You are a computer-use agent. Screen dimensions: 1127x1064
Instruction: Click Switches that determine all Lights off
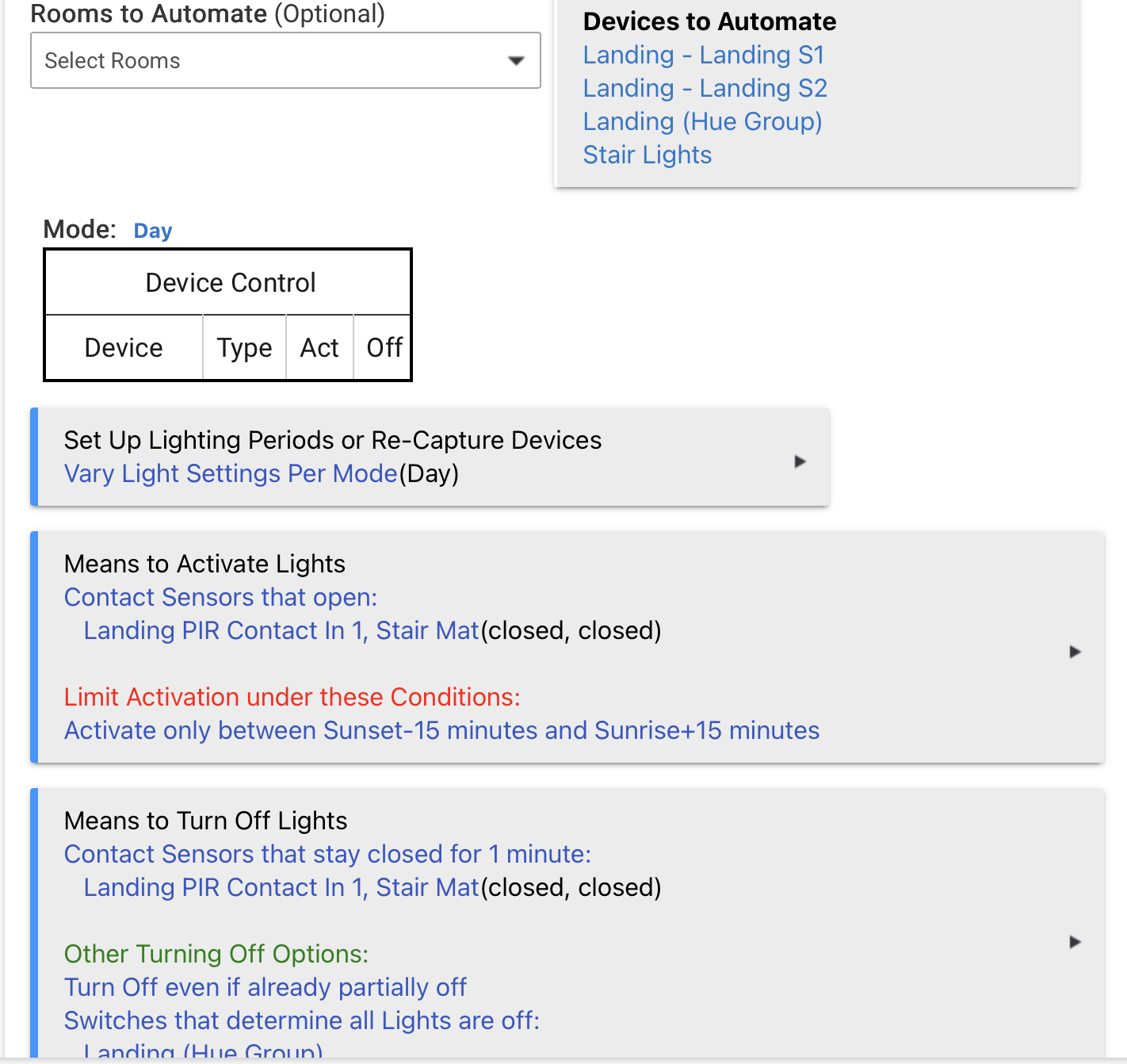click(301, 1020)
